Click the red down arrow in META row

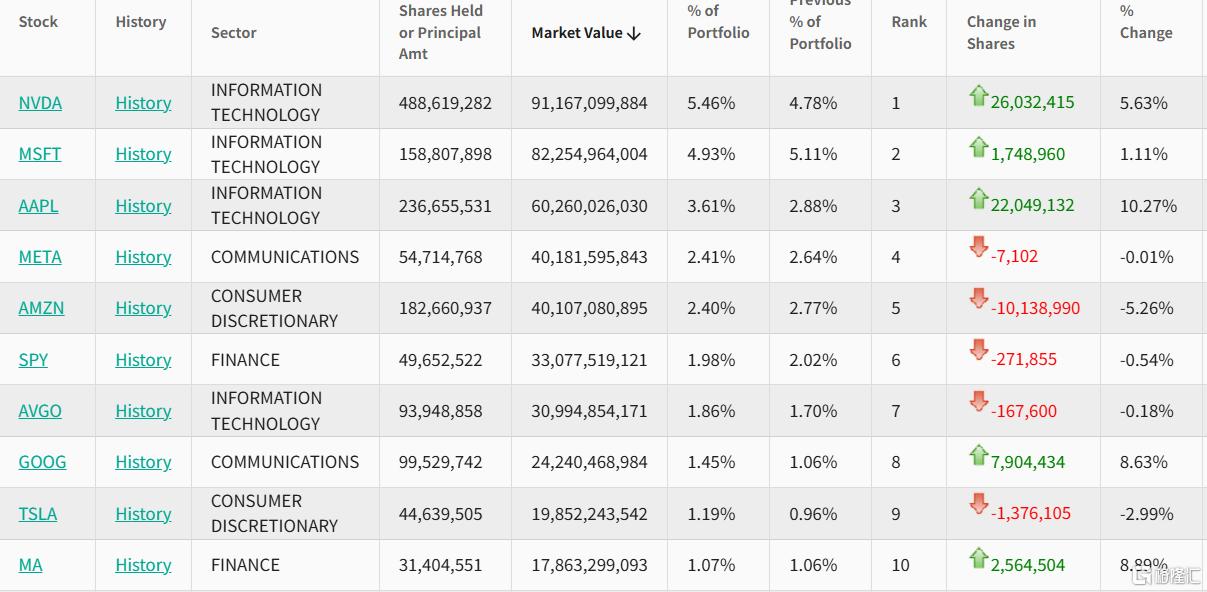click(978, 249)
